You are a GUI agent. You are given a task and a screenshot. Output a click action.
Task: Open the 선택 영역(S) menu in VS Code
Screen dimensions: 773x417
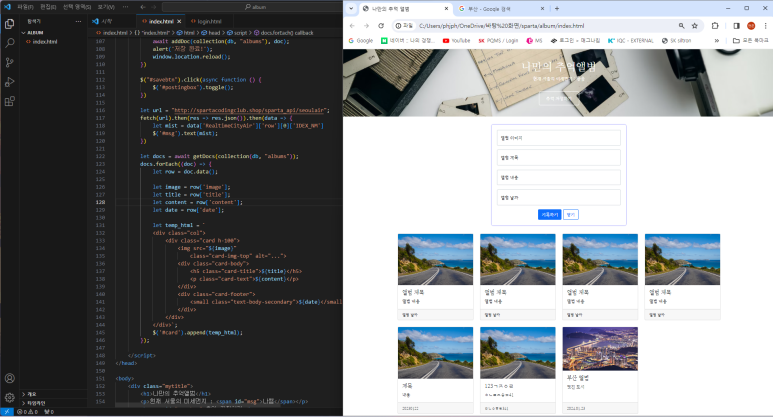coord(76,7)
